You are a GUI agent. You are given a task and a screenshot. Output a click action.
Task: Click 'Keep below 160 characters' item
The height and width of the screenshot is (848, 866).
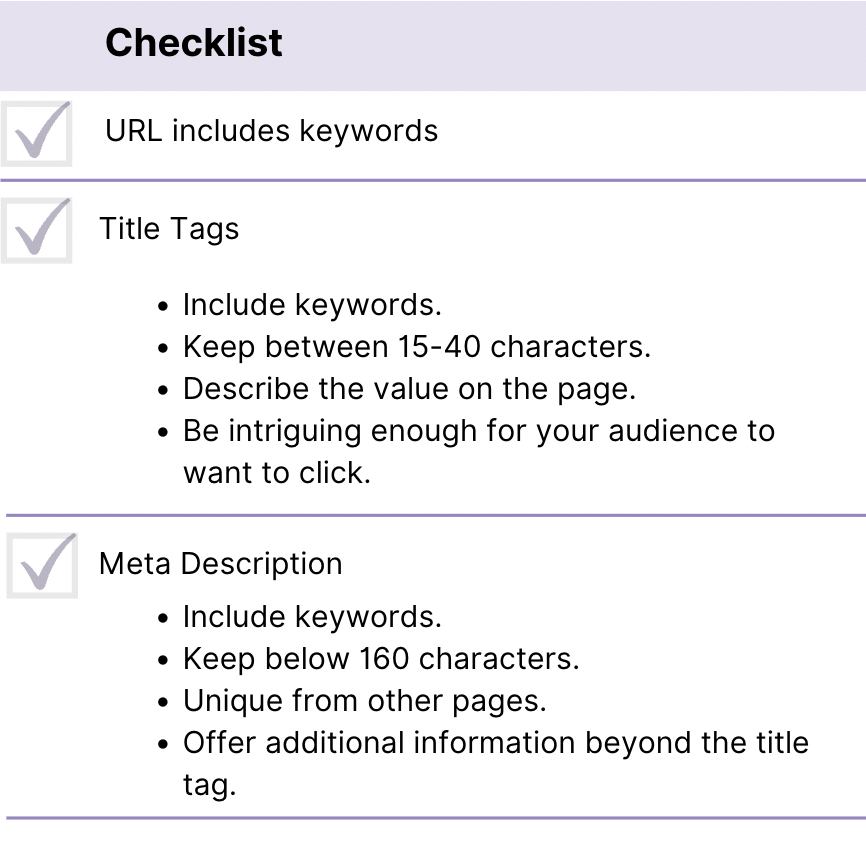381,659
